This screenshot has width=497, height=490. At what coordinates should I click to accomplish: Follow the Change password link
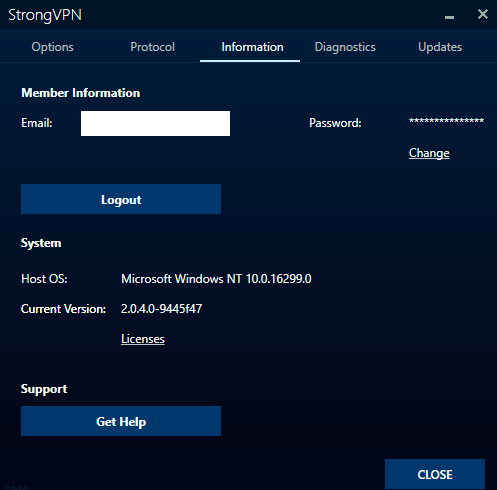pos(429,153)
